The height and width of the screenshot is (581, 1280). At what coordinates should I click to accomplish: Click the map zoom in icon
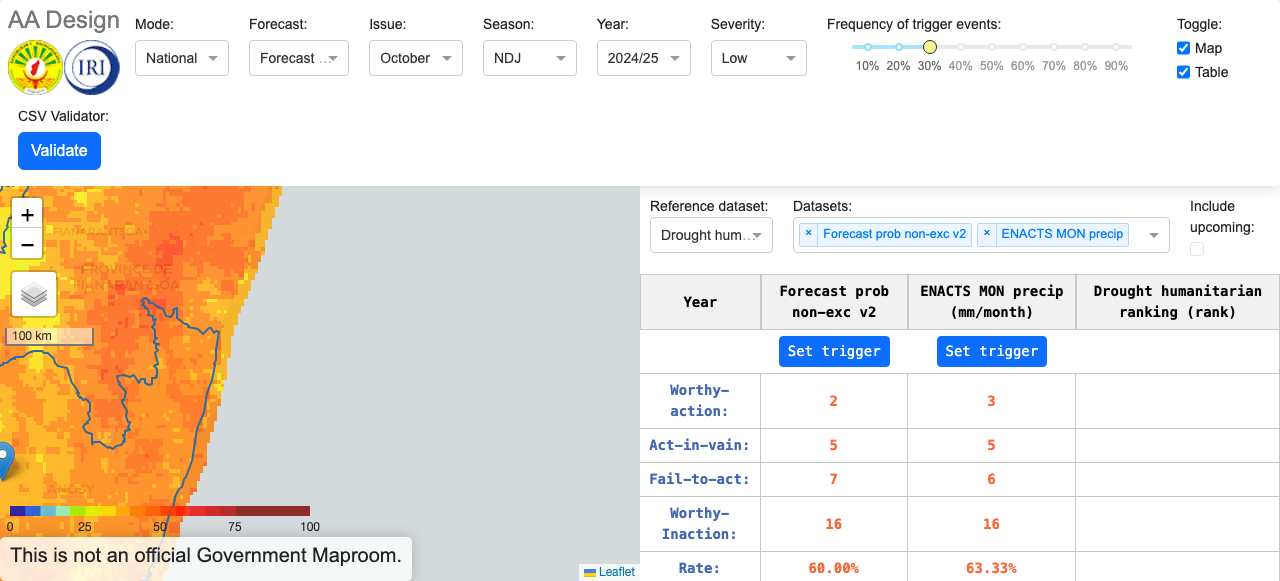(x=27, y=214)
